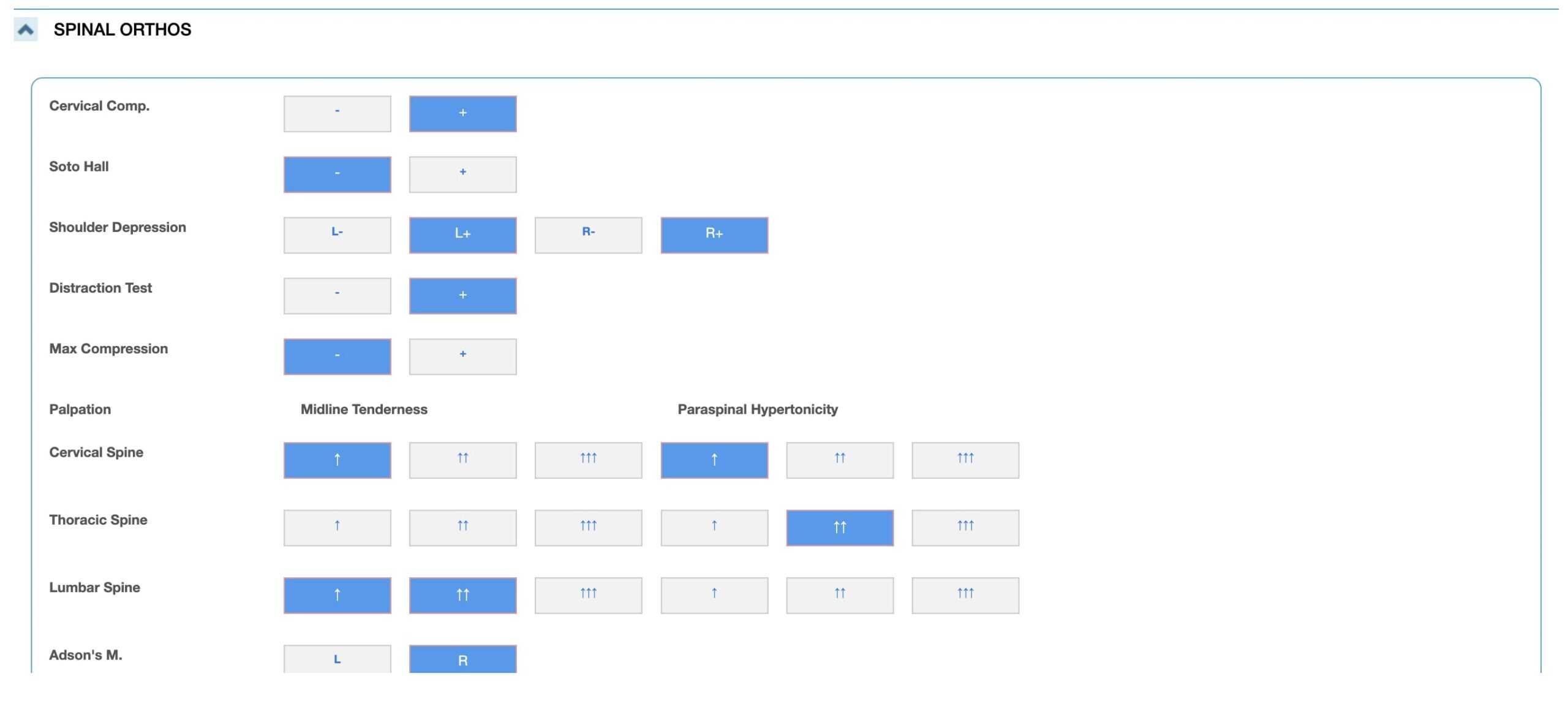Toggle negative result for Cervical Comp. test
The image size is (1568, 701).
pyautogui.click(x=337, y=113)
